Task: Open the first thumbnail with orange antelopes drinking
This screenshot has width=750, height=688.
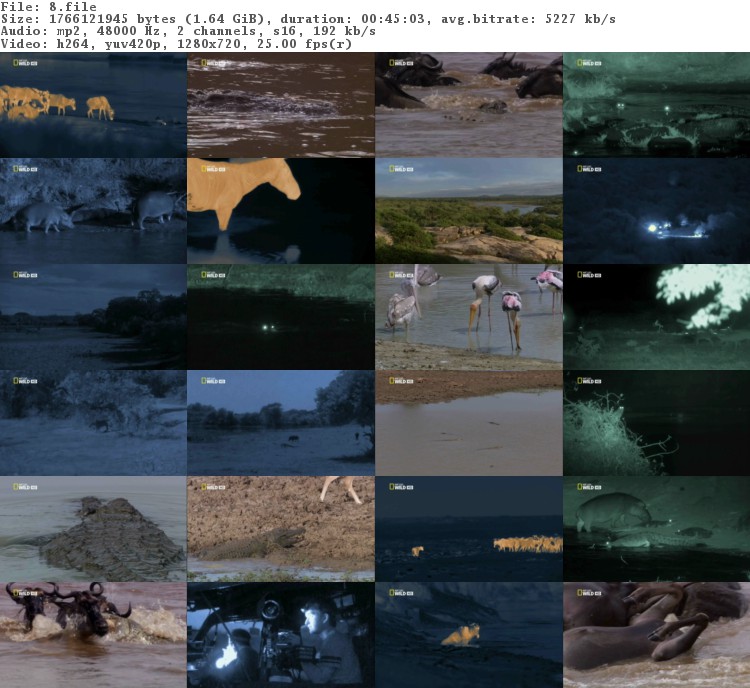Action: pyautogui.click(x=93, y=105)
